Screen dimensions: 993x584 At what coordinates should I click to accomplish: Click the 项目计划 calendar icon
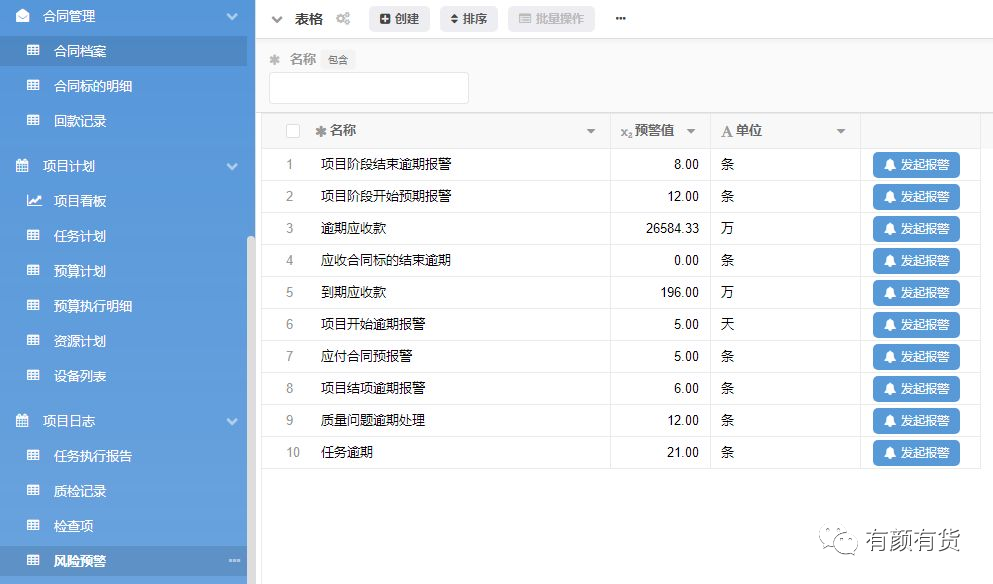point(22,166)
